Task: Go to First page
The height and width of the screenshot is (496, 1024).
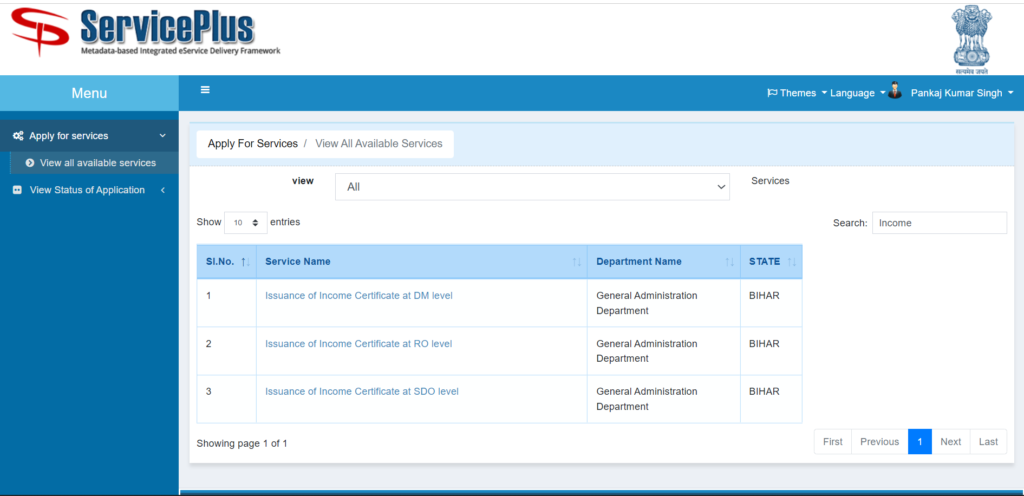Action: 833,442
